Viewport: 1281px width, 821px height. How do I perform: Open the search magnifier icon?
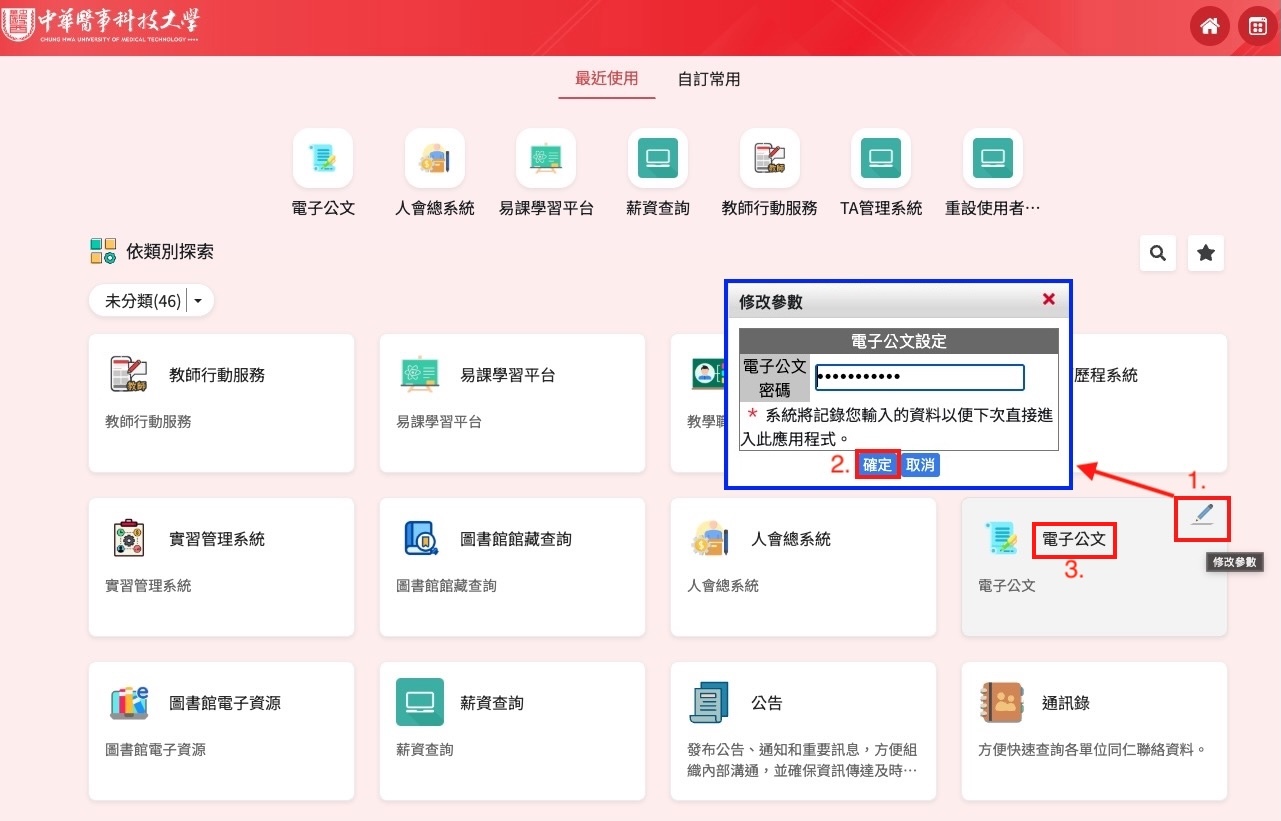click(x=1157, y=253)
